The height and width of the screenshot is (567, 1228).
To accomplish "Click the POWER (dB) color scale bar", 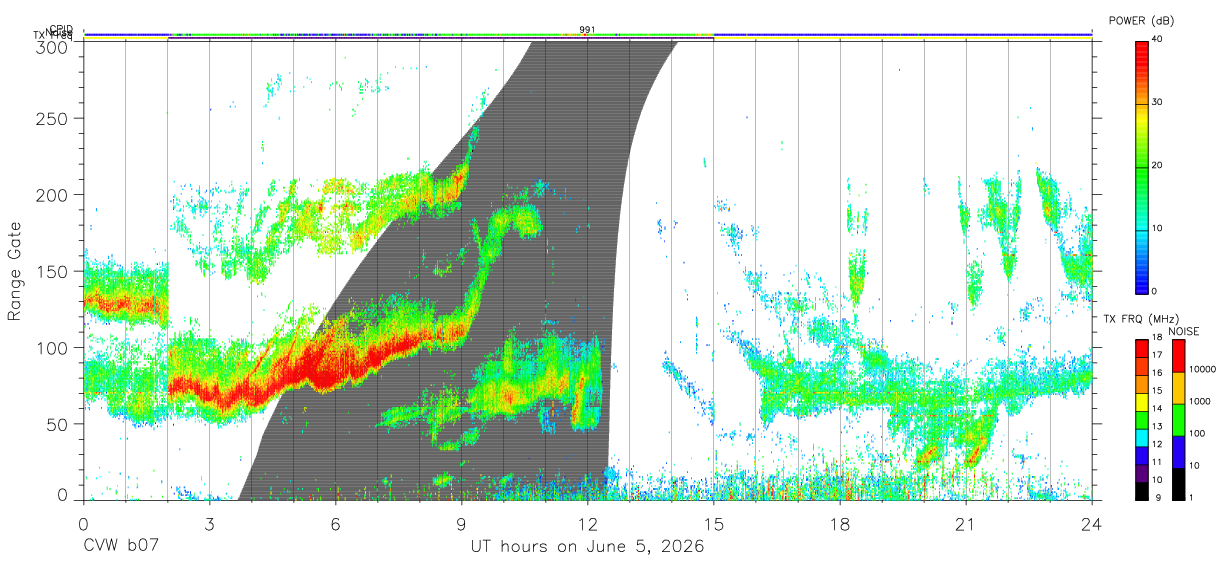I will [1141, 166].
